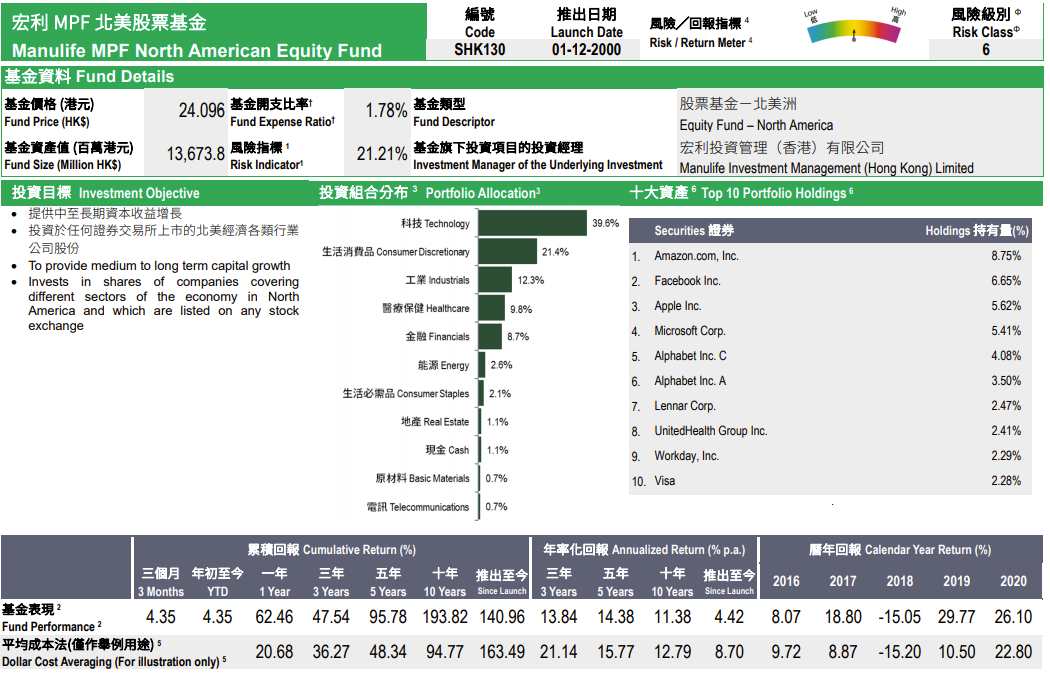Viewport: 1050px width, 678px height.
Task: Click the 2019 fund return '29.77'
Action: coord(956,617)
